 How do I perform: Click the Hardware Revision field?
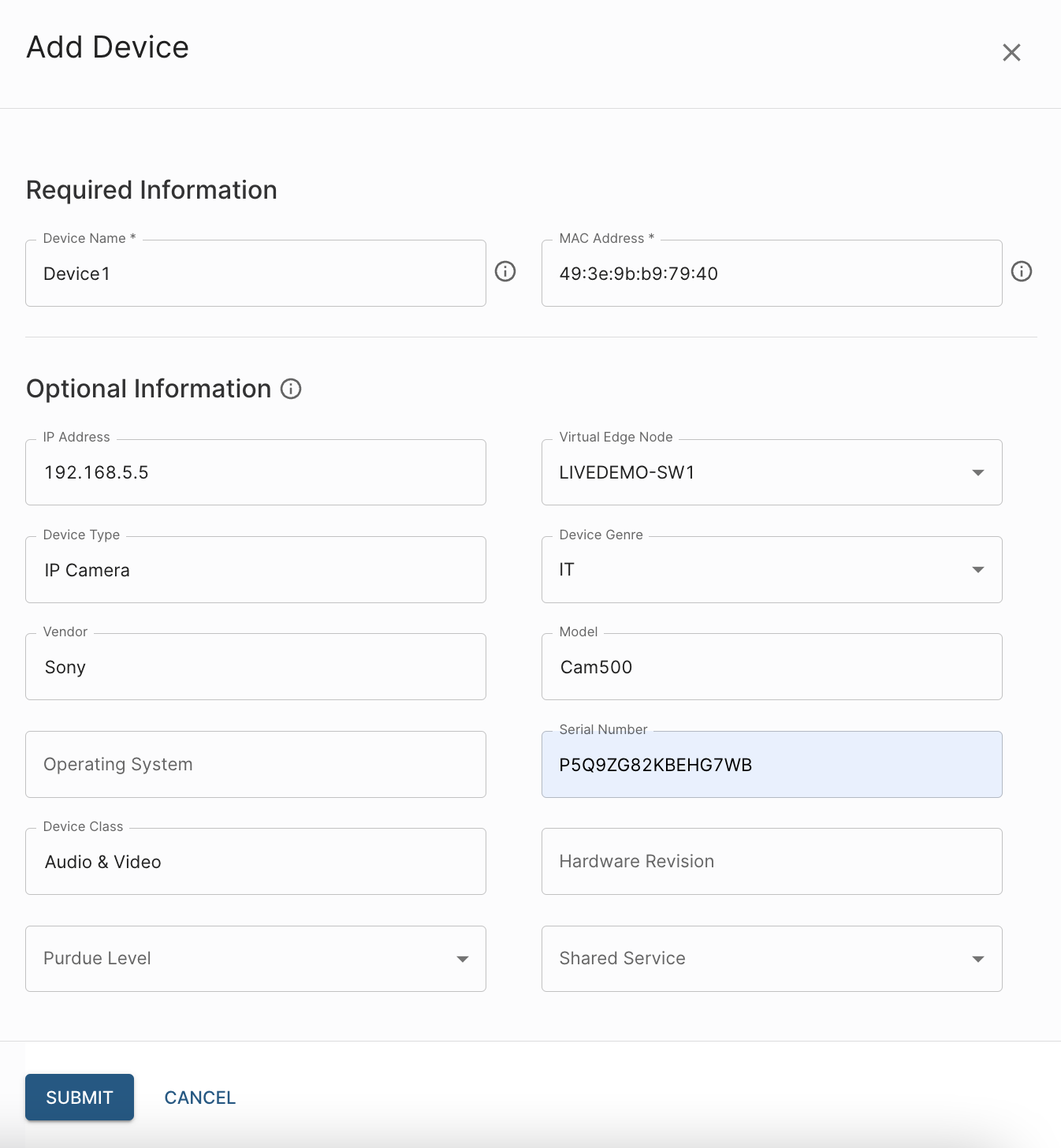[x=771, y=862]
